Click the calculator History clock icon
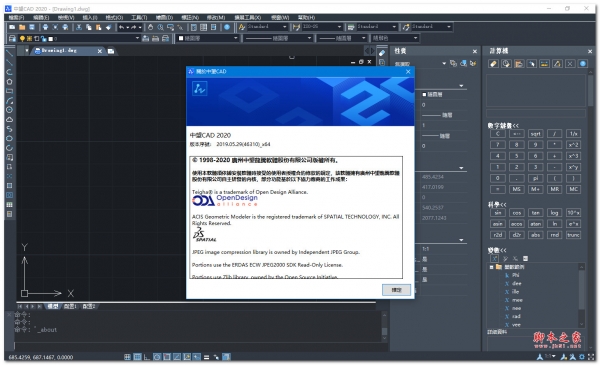Screen dimensions: 600x365 506,64
